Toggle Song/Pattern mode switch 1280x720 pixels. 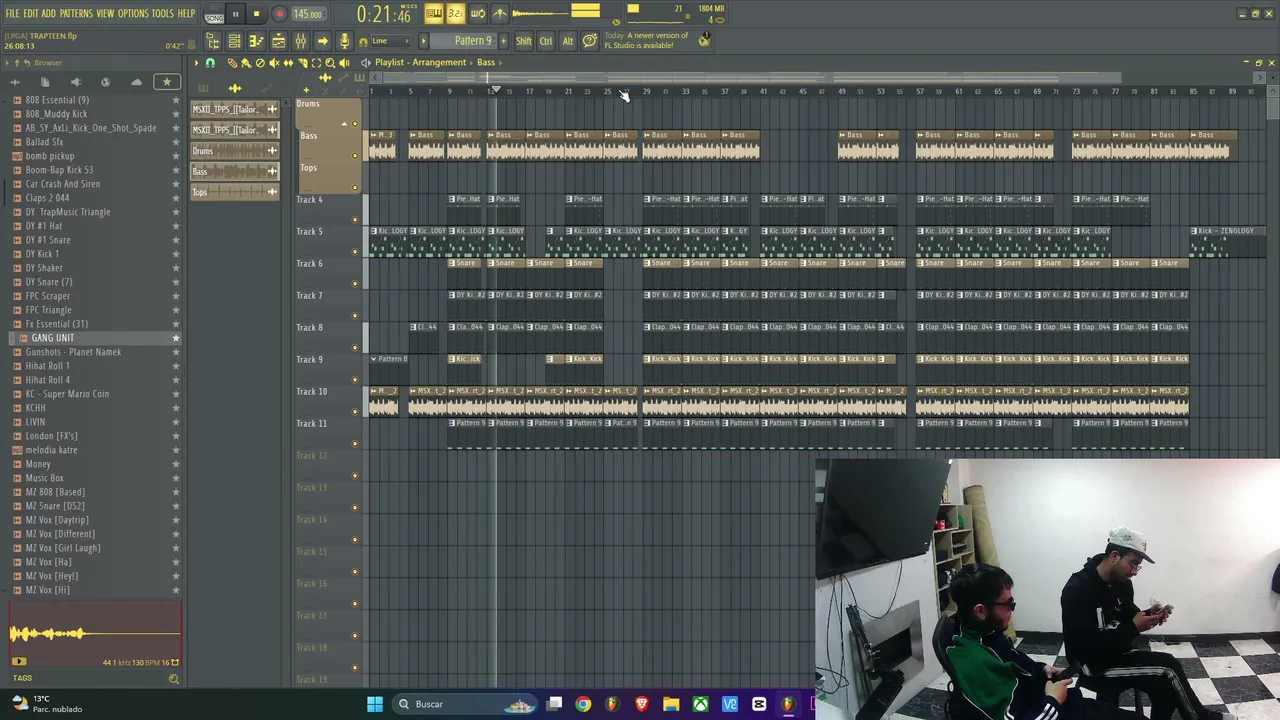tap(214, 15)
